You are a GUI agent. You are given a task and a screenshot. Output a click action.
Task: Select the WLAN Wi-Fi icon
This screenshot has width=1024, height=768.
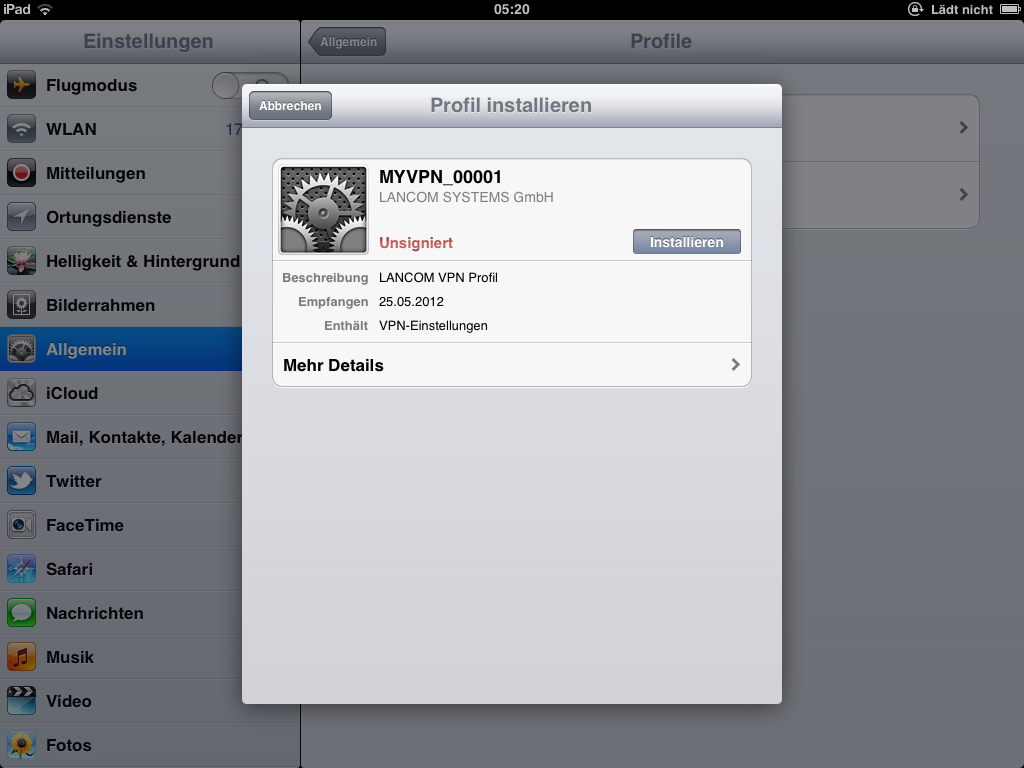click(x=22, y=129)
